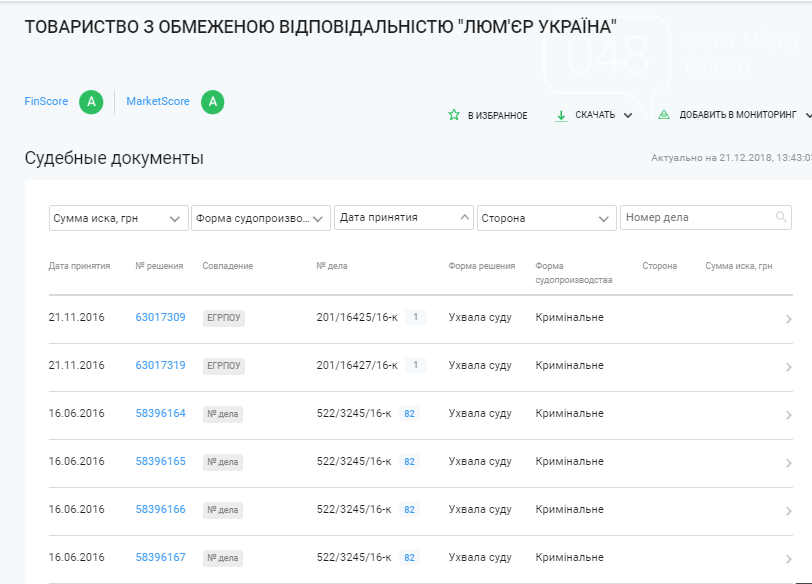Click ЕГРПОУ tag in row 63017319
The height and width of the screenshot is (584, 812).
[x=224, y=366]
